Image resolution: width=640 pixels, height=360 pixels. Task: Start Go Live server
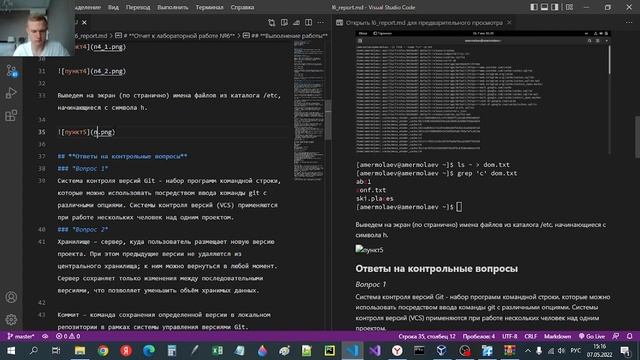pyautogui.click(x=592, y=336)
